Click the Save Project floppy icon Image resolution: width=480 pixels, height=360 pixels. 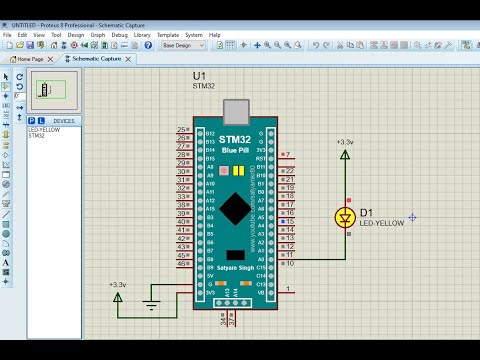point(30,45)
